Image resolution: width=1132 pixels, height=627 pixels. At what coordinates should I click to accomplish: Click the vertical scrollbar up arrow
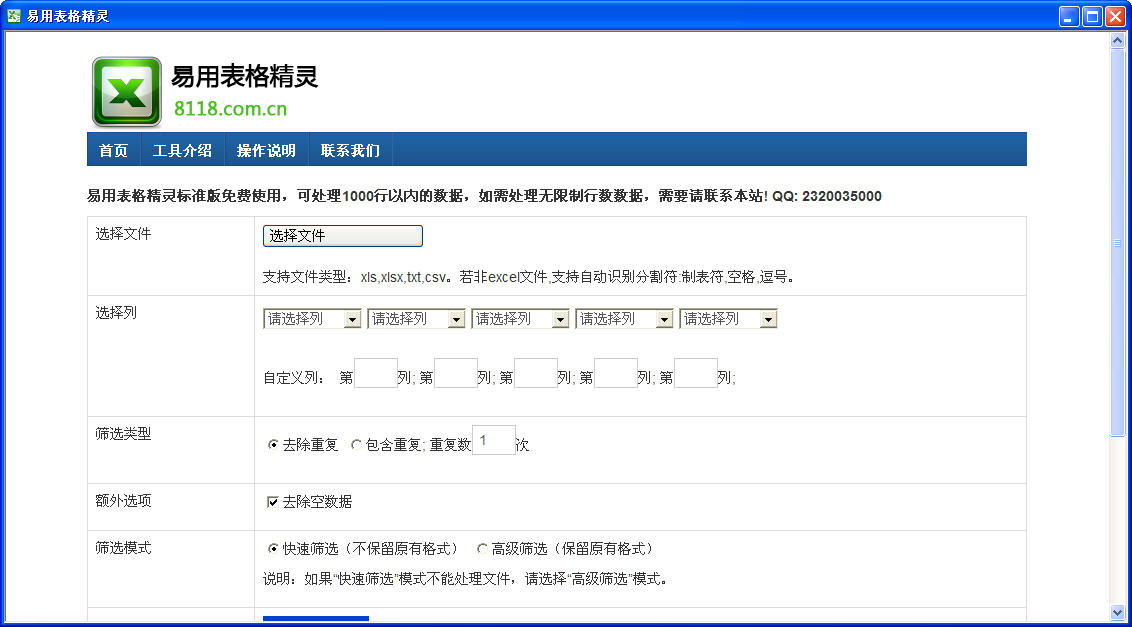tap(1118, 41)
